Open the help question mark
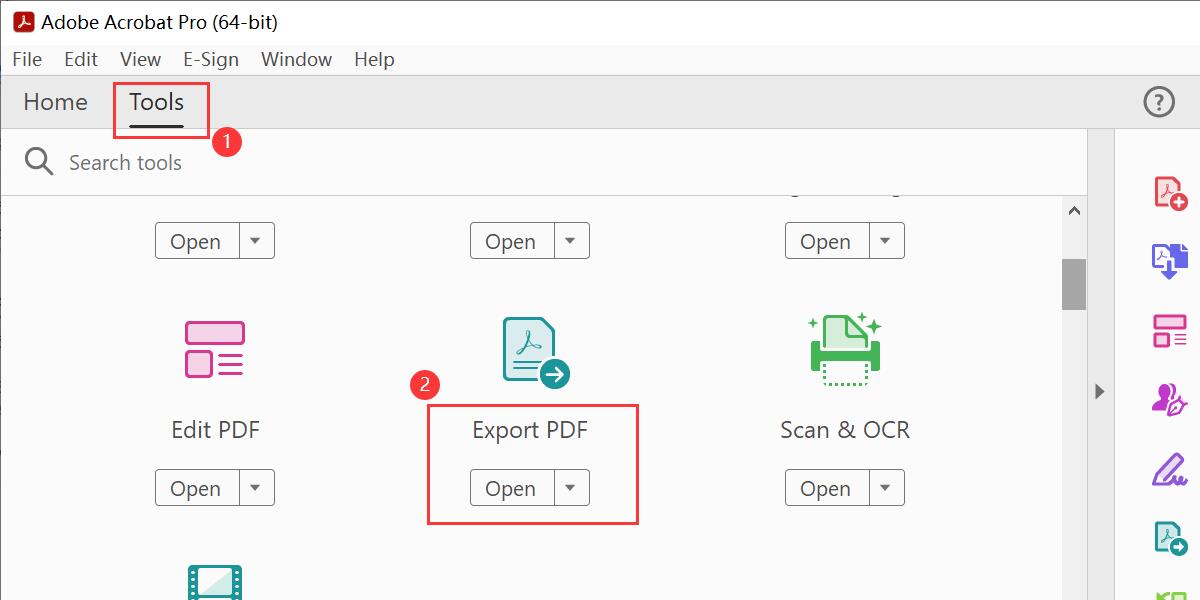This screenshot has height=600, width=1200. (x=1157, y=101)
